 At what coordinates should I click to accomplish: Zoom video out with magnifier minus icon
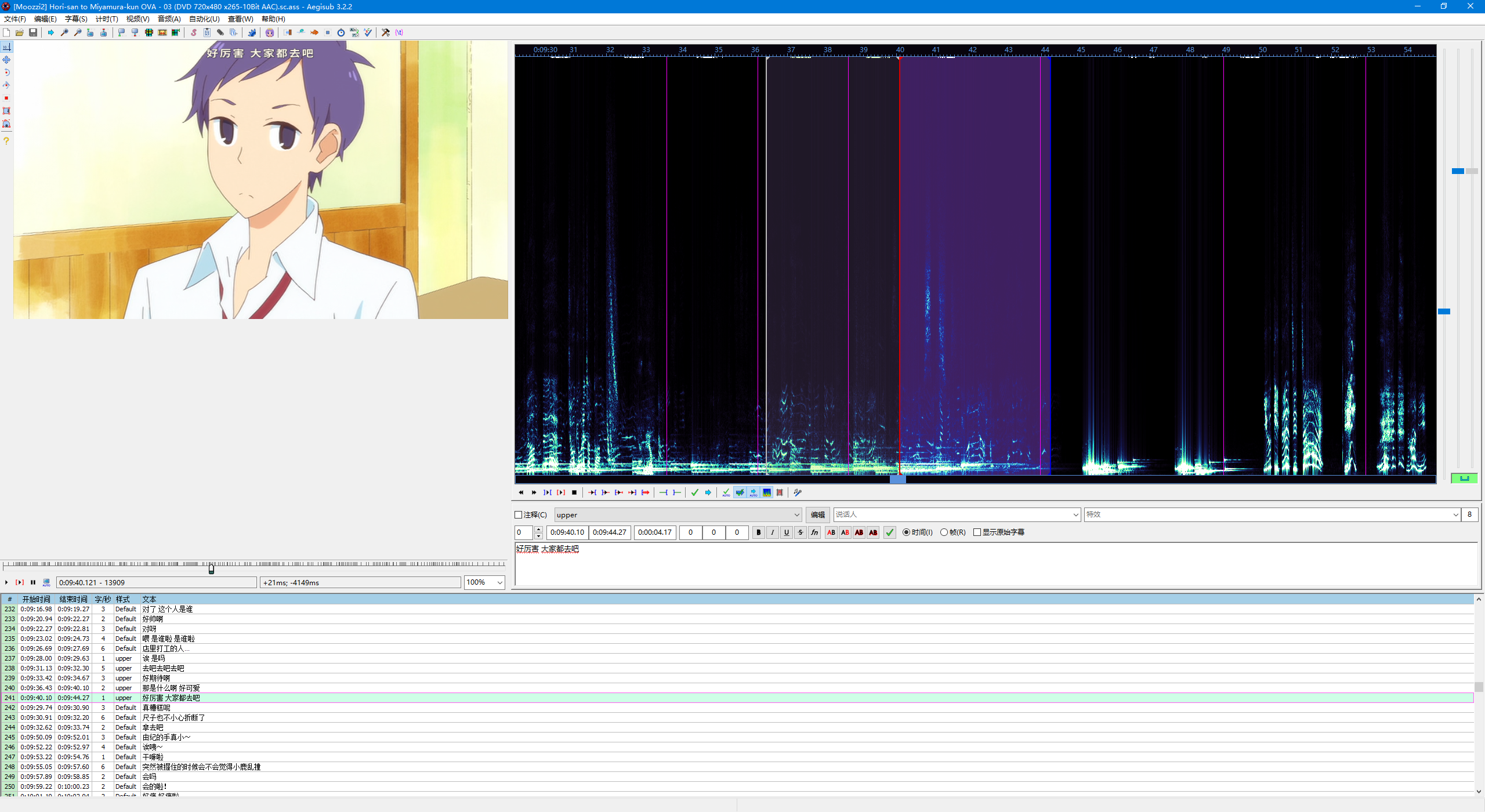point(78,32)
